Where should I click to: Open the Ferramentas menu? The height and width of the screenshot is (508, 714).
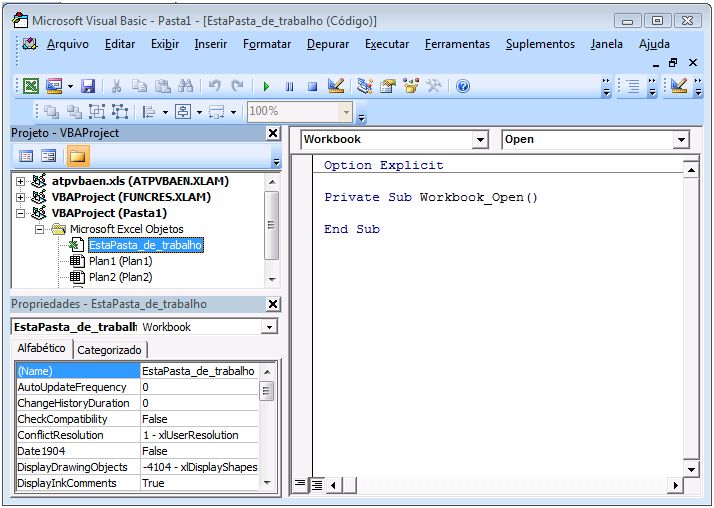point(457,44)
